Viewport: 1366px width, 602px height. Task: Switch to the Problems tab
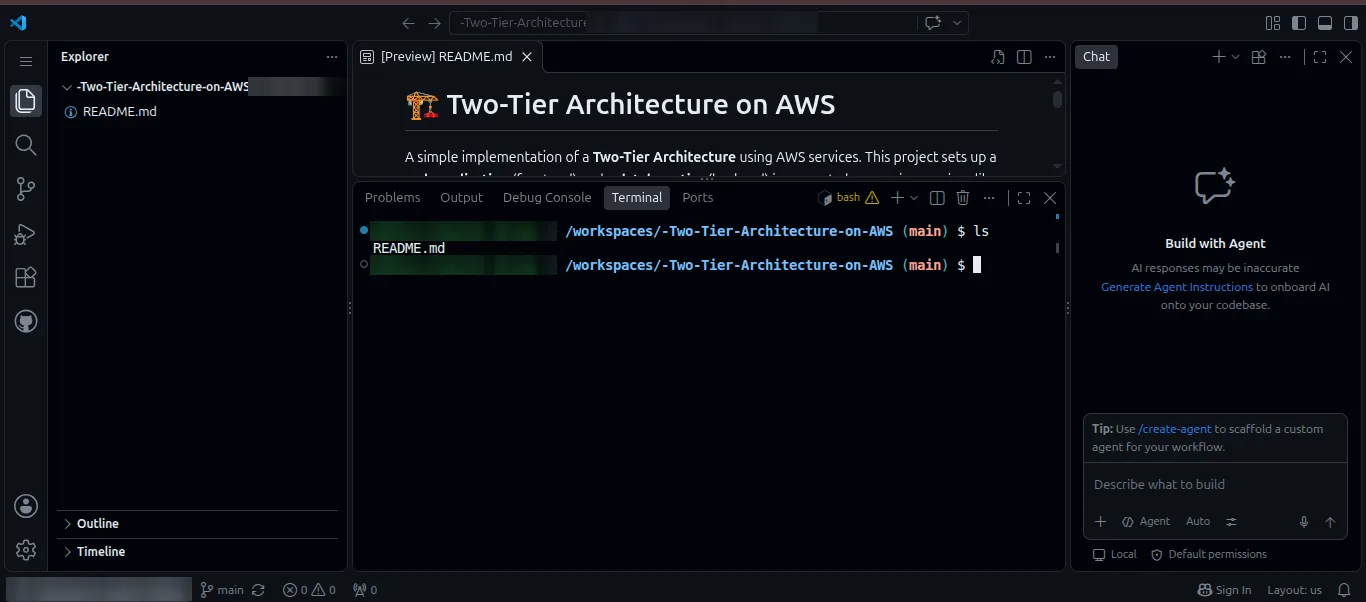click(x=392, y=198)
